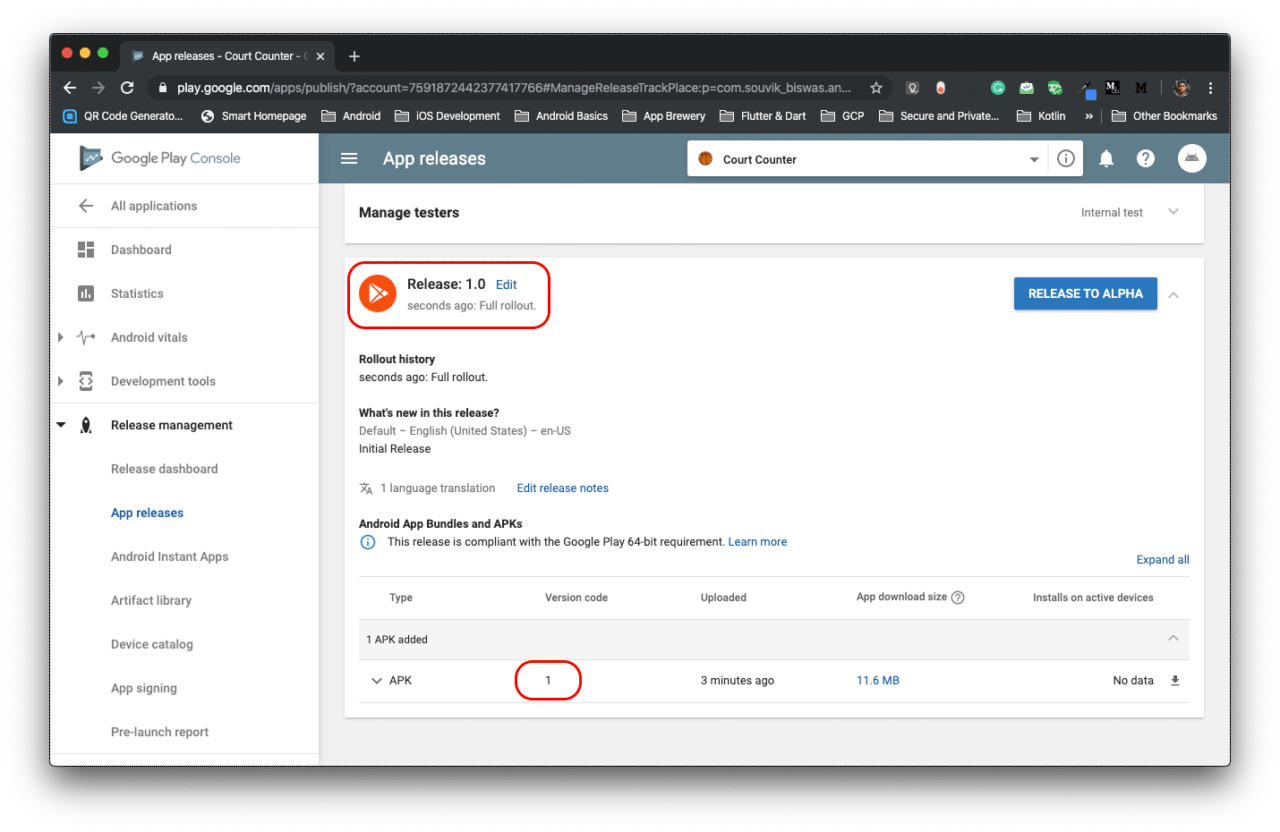Bookmark this page with the star icon

(x=876, y=88)
